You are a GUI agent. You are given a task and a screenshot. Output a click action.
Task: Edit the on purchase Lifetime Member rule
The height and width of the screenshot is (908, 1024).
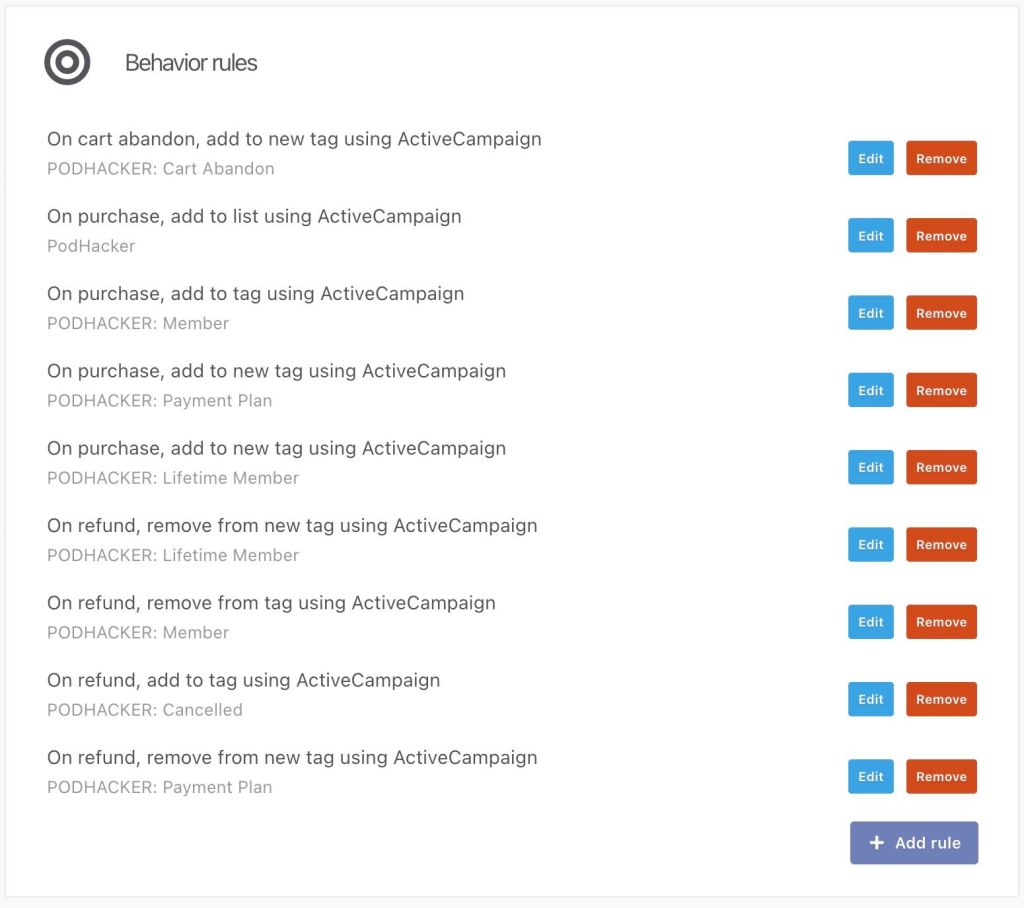coord(870,467)
